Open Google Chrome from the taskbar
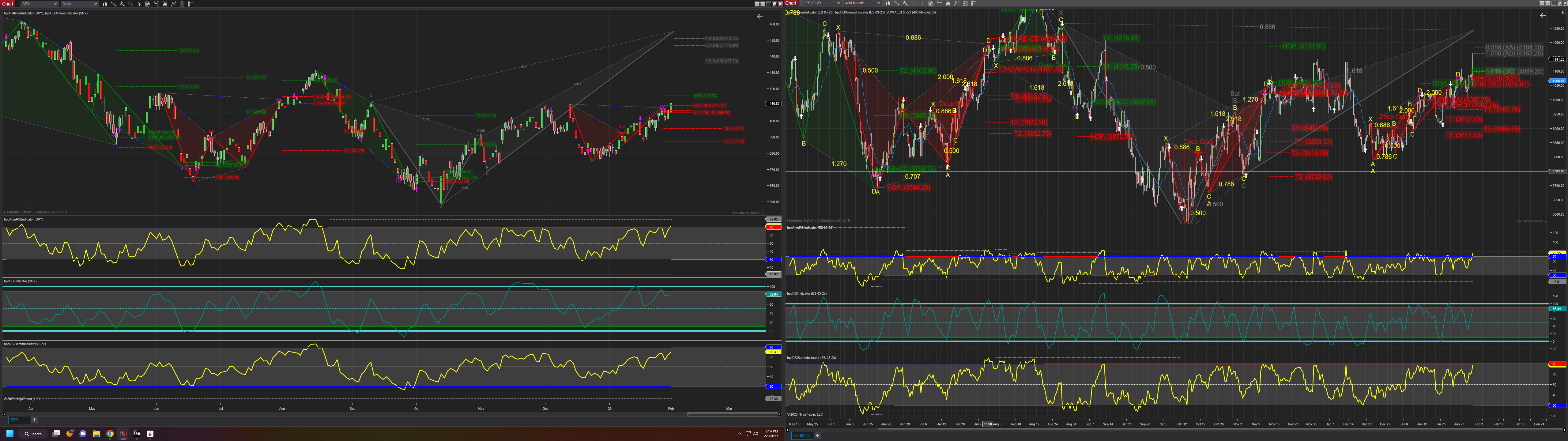The width and height of the screenshot is (1568, 441). (110, 434)
